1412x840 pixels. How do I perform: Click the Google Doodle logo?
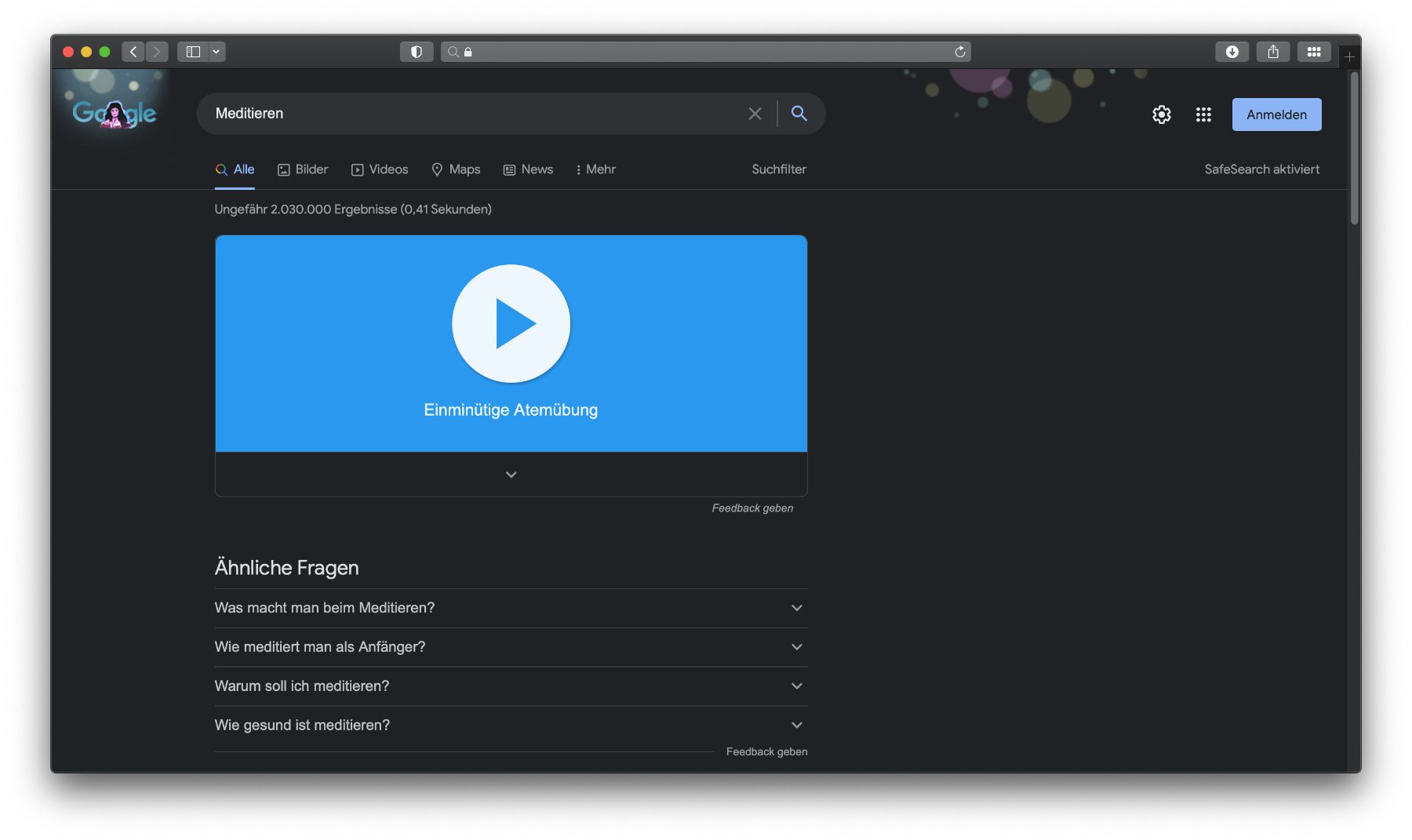click(x=115, y=114)
